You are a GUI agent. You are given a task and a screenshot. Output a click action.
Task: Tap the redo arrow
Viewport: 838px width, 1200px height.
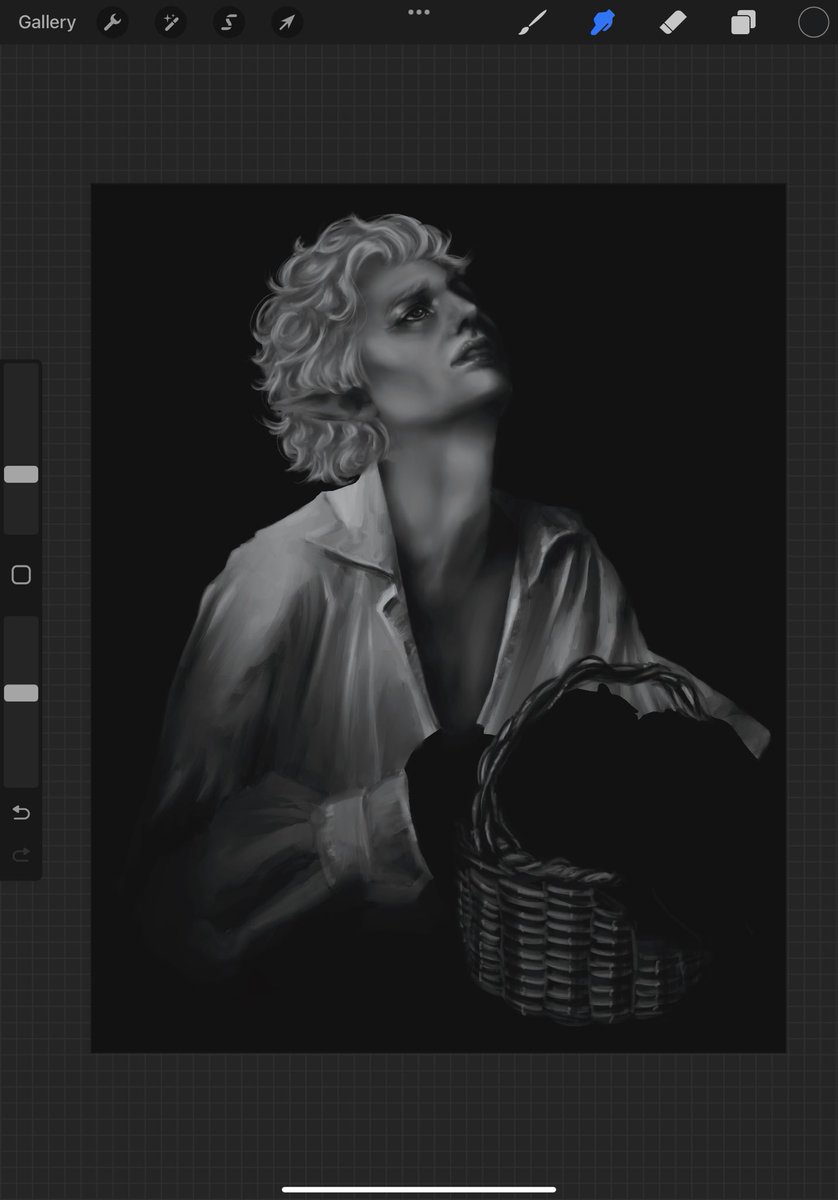click(21, 855)
